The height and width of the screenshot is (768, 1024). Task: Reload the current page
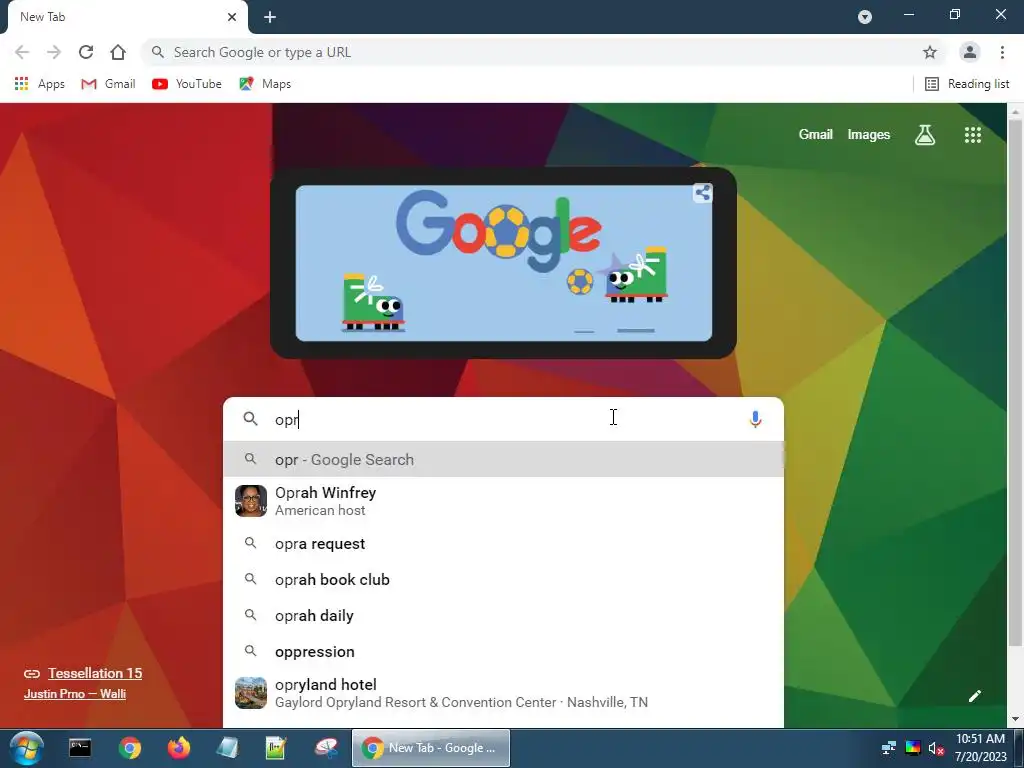86,52
